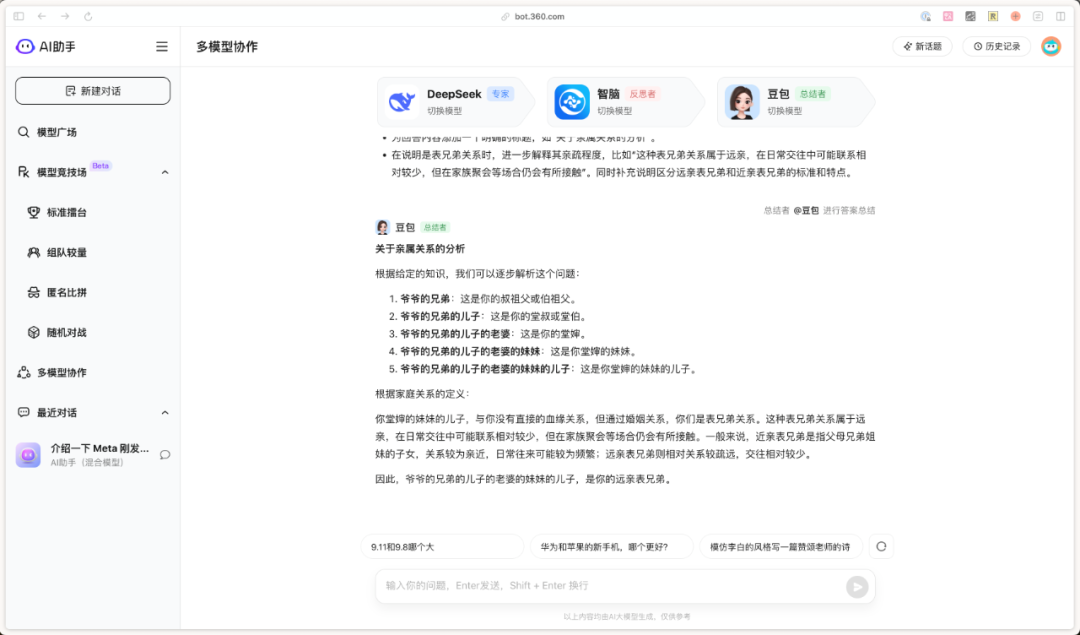Click the bot.360.com address bar
The height and width of the screenshot is (635, 1080).
click(x=533, y=17)
